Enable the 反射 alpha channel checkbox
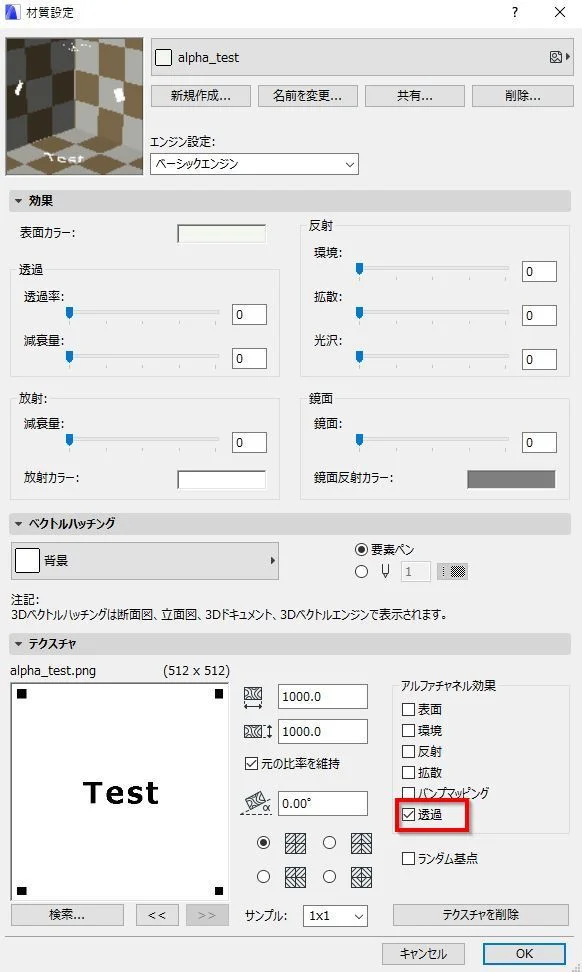Viewport: 582px width, 972px height. point(408,751)
